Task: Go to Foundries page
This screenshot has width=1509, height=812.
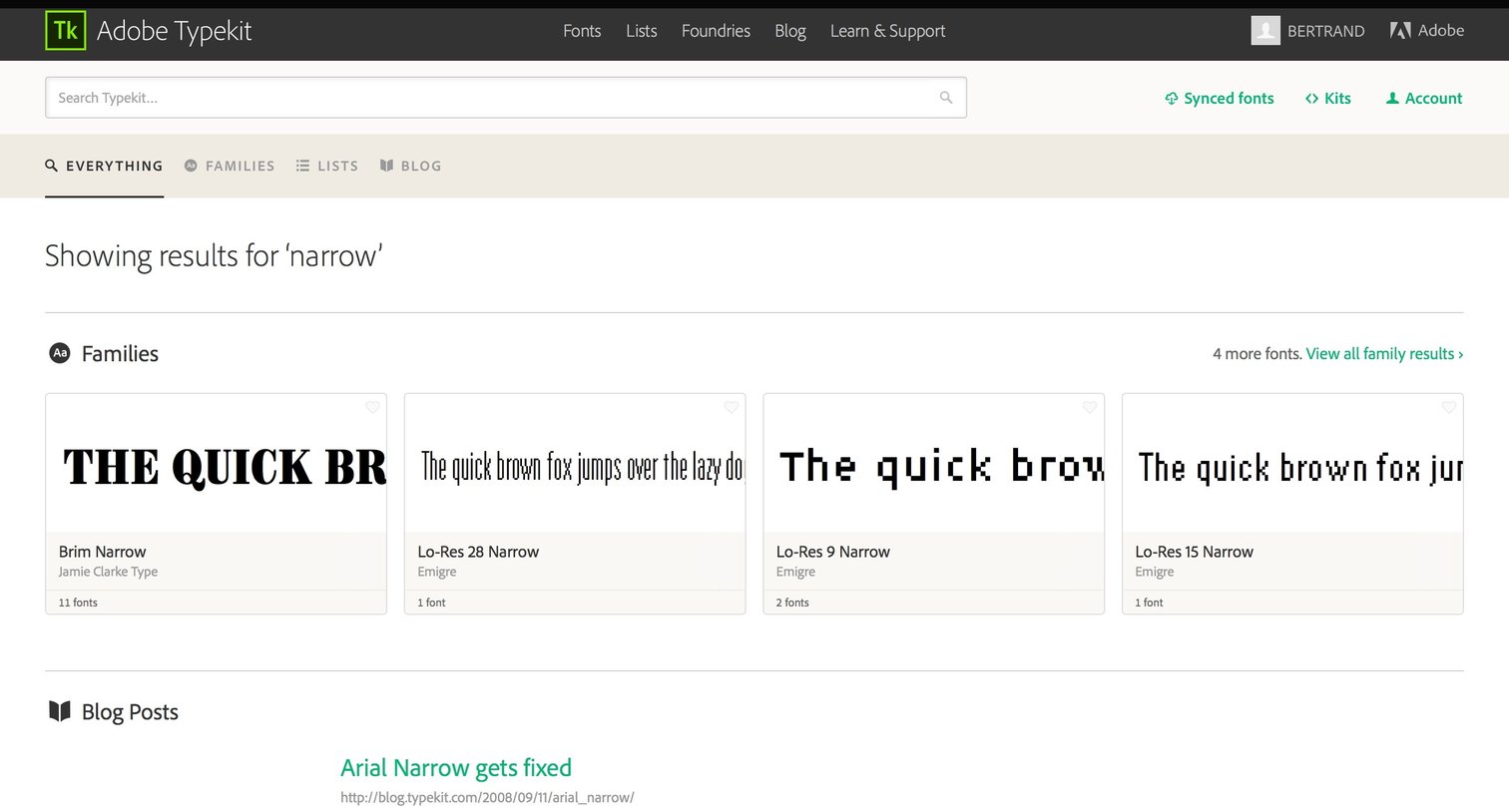Action: tap(716, 31)
